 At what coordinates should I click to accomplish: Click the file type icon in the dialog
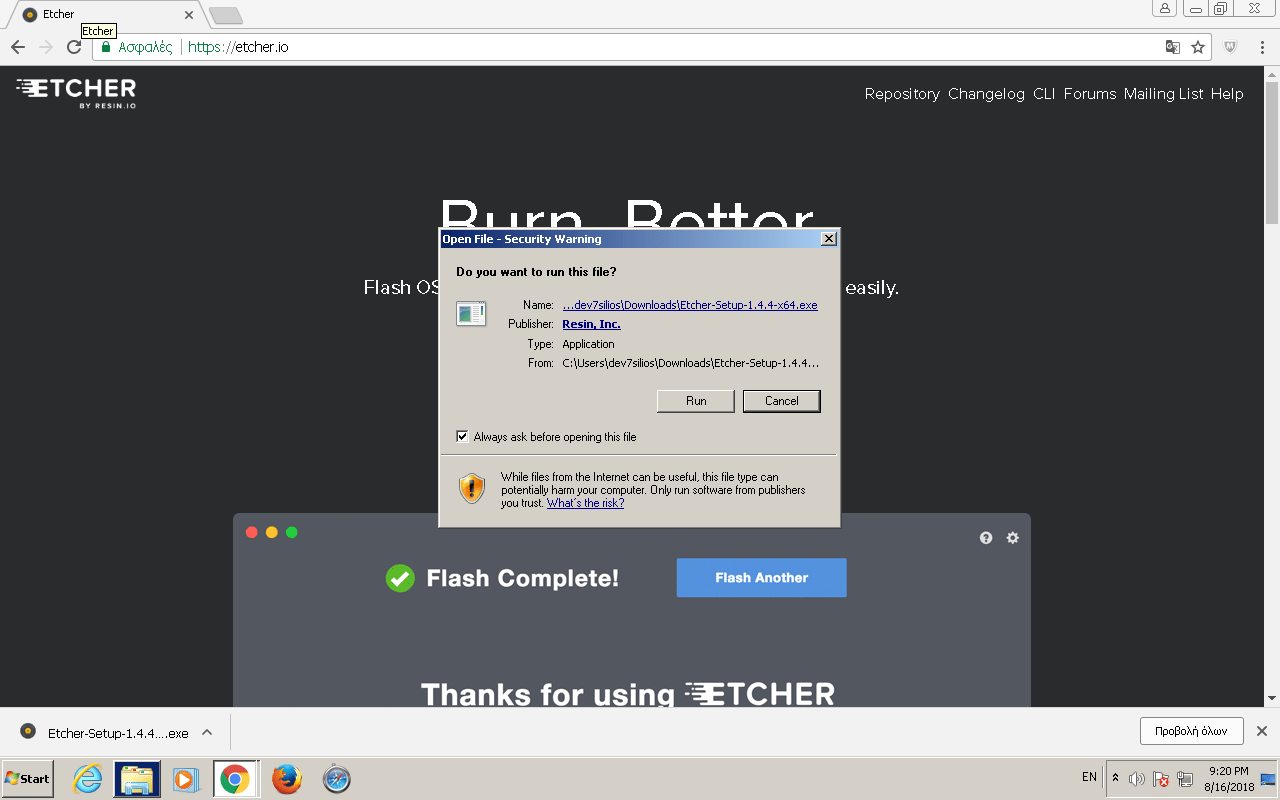471,314
